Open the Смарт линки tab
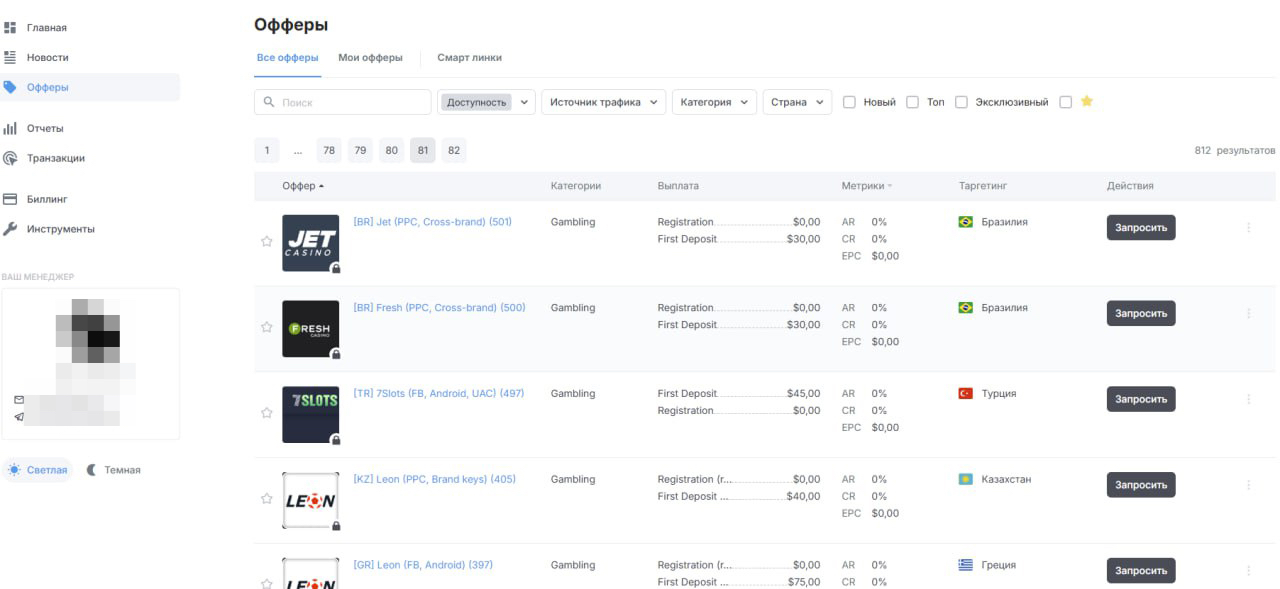The height and width of the screenshot is (589, 1280). point(469,58)
